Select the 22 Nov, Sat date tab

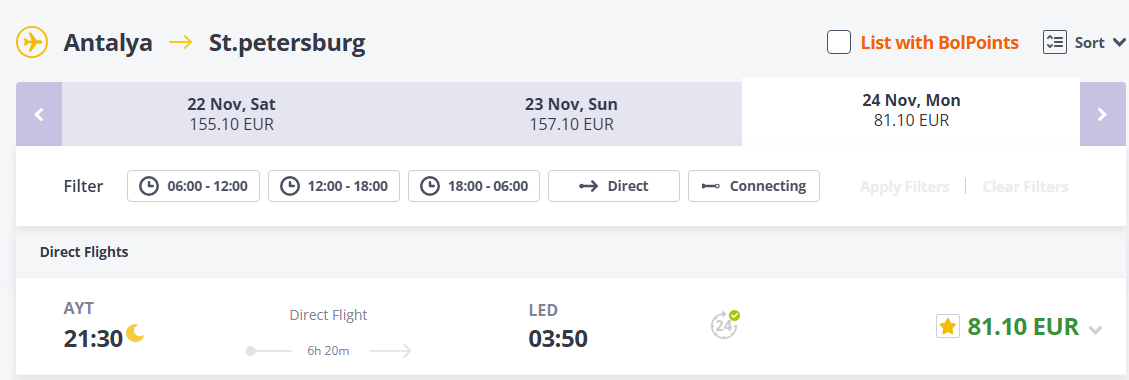[x=232, y=114]
